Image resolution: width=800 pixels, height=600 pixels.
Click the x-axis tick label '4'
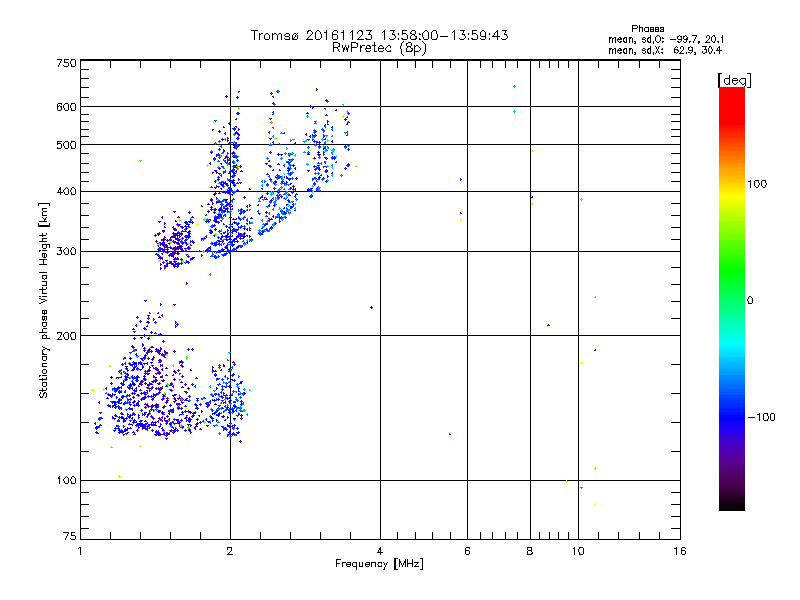click(380, 551)
